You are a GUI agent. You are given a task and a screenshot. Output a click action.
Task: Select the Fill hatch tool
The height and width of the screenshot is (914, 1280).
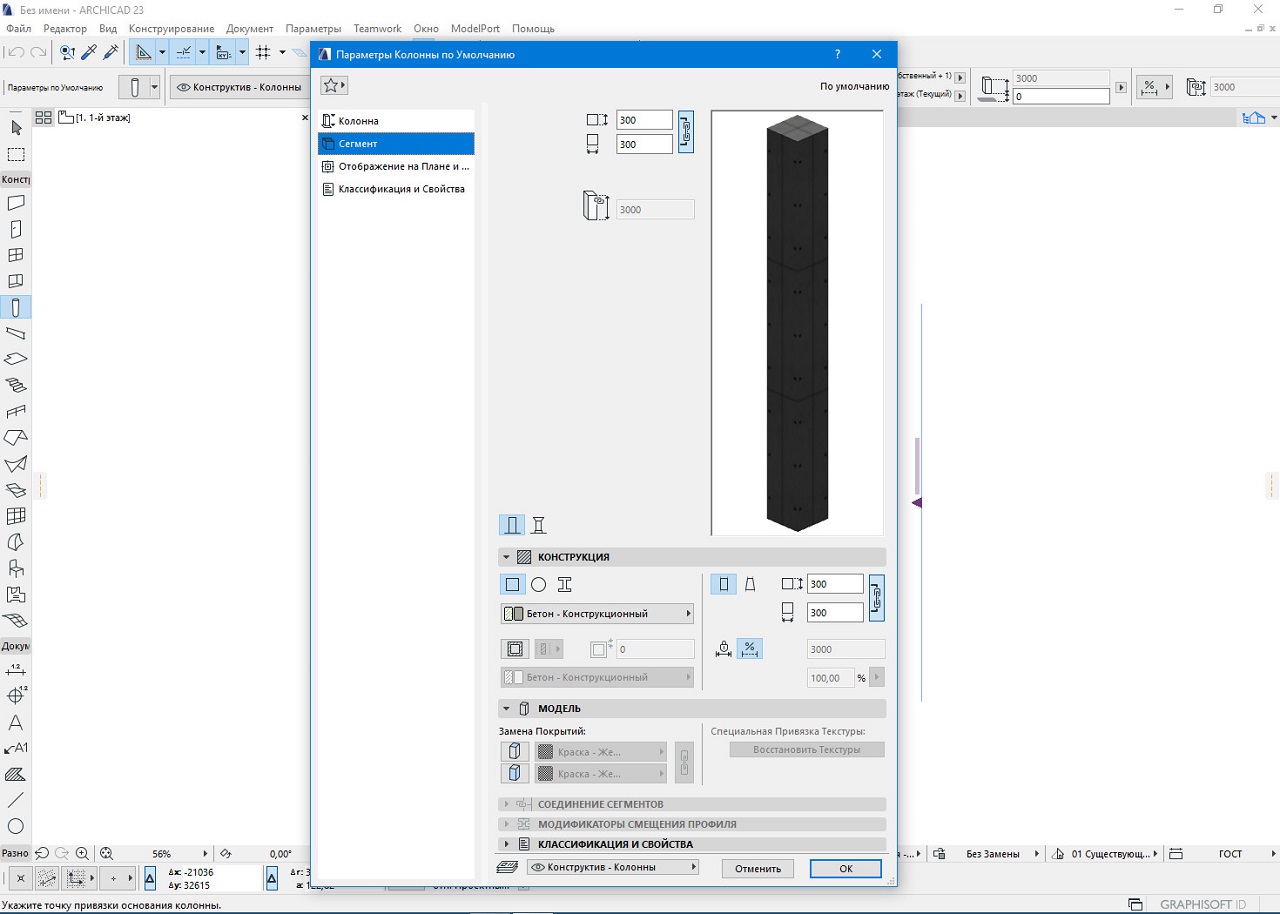coord(16,774)
